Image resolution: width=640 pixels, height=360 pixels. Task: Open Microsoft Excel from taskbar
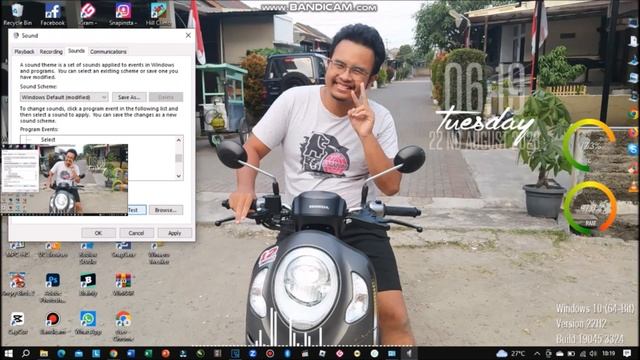point(148,353)
